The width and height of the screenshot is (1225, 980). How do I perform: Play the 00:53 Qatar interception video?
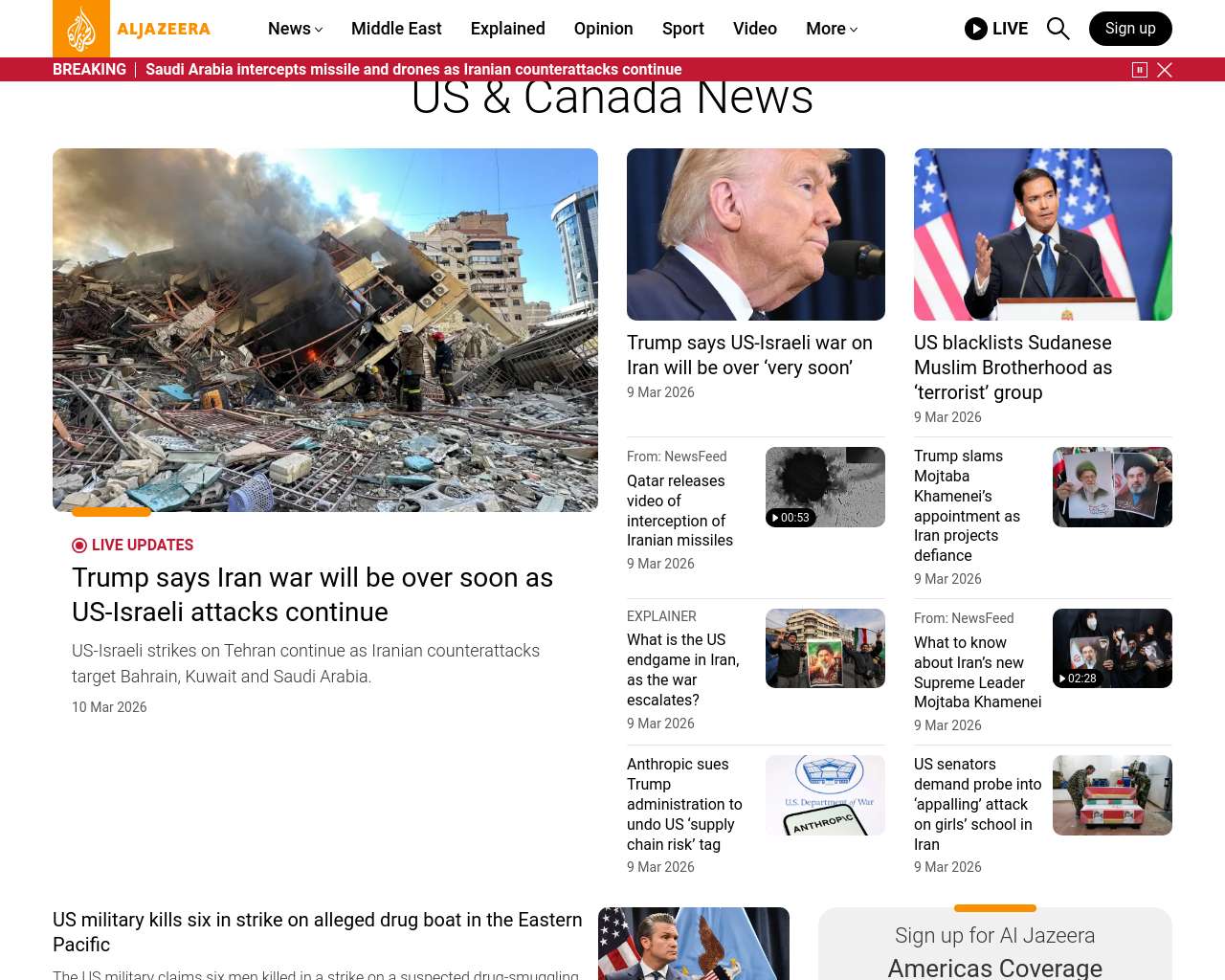click(825, 487)
